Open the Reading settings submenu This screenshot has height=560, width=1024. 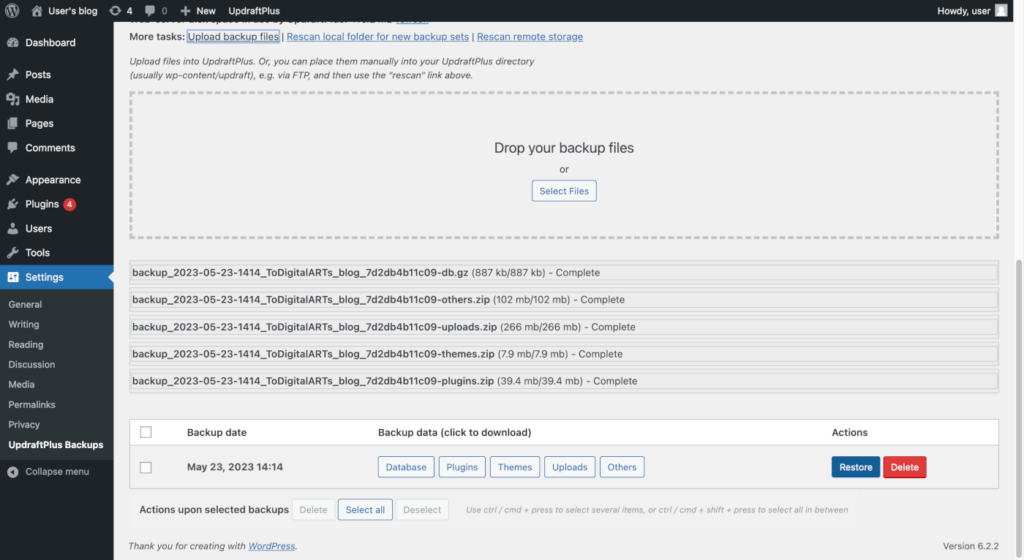pos(25,345)
